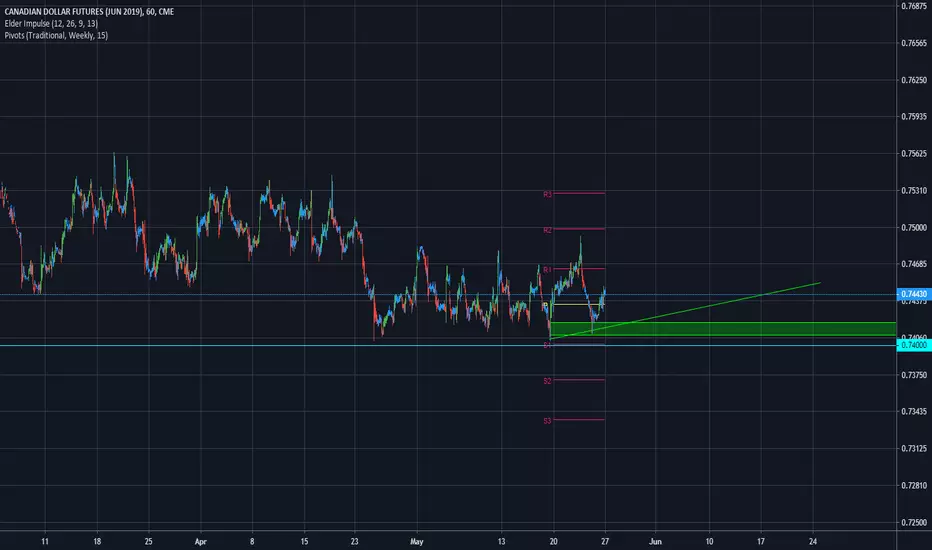Click the 0.76250 price axis label
Image resolution: width=932 pixels, height=550 pixels.
point(914,80)
